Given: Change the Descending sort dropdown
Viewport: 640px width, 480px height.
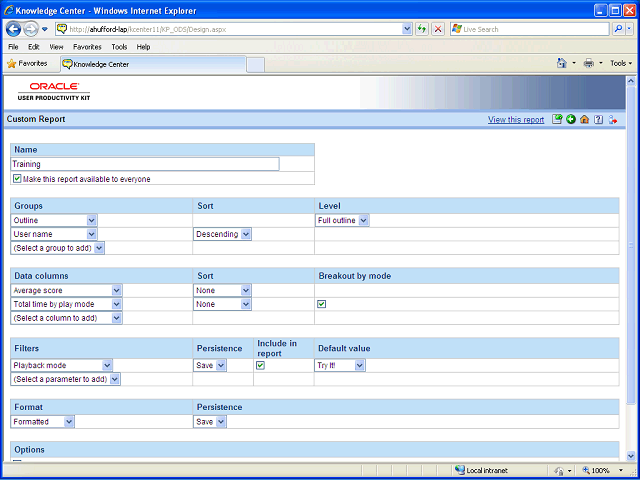Looking at the screenshot, I should [x=222, y=234].
